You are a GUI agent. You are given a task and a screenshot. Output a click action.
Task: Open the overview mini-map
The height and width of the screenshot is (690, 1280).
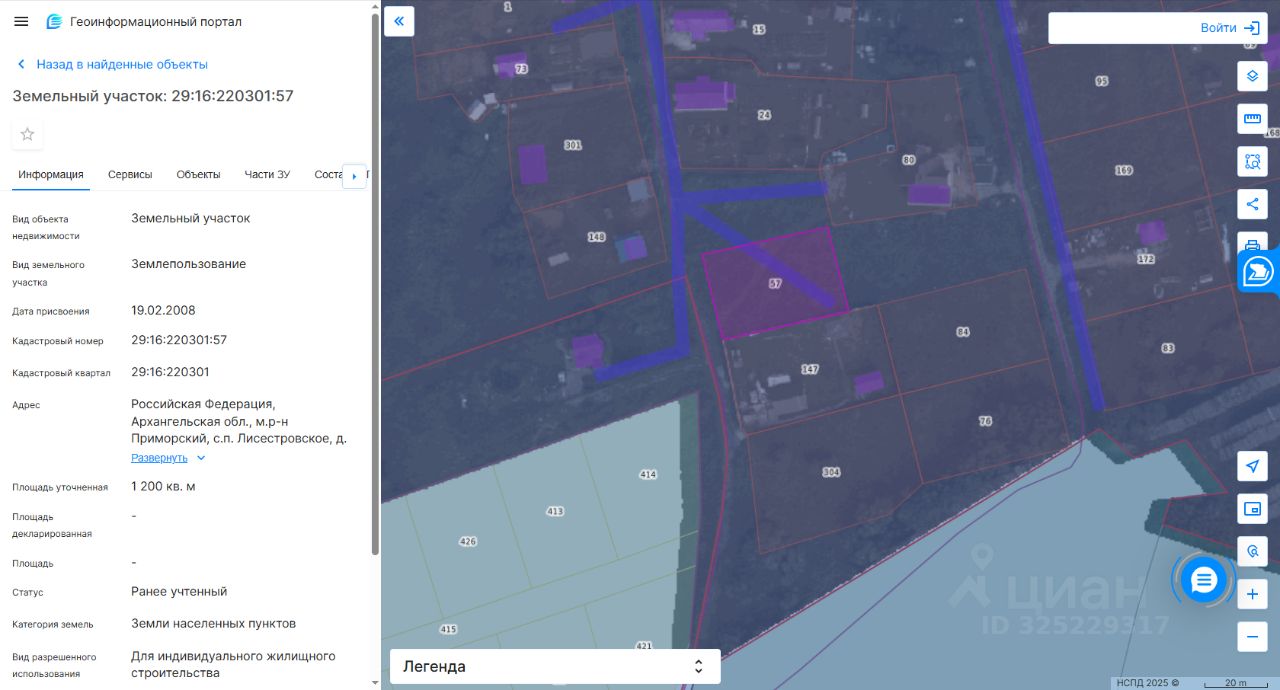[x=1252, y=509]
